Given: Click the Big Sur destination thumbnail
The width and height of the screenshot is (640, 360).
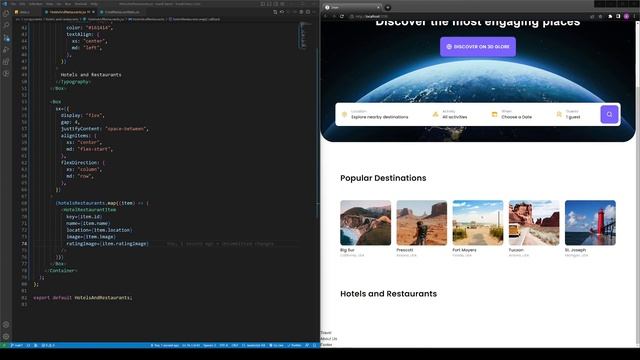Looking at the screenshot, I should (365, 222).
